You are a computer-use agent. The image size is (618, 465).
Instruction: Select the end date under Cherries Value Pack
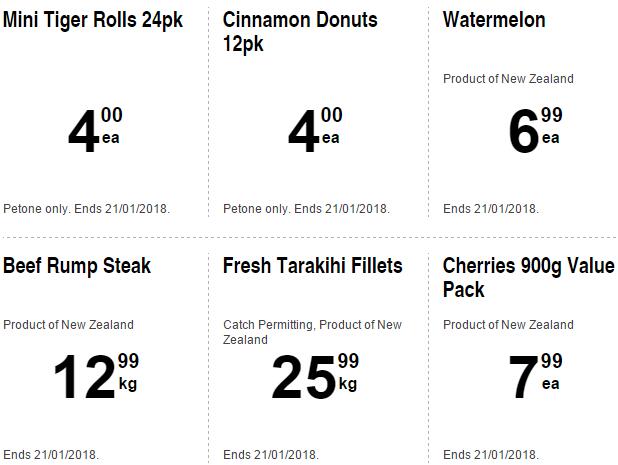(491, 455)
